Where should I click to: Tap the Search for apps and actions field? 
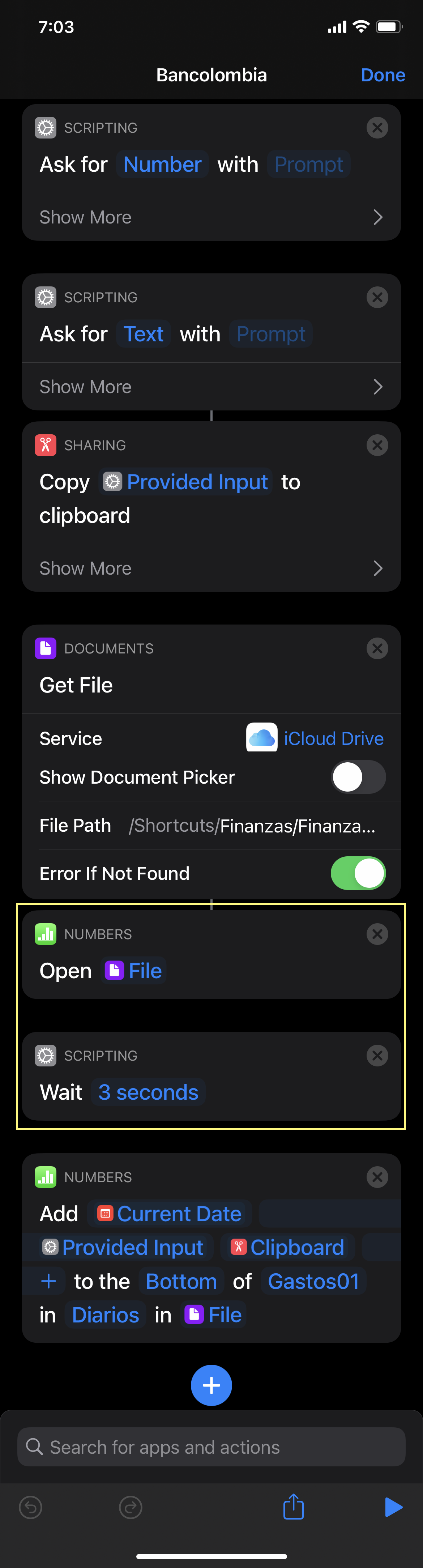click(x=211, y=1447)
